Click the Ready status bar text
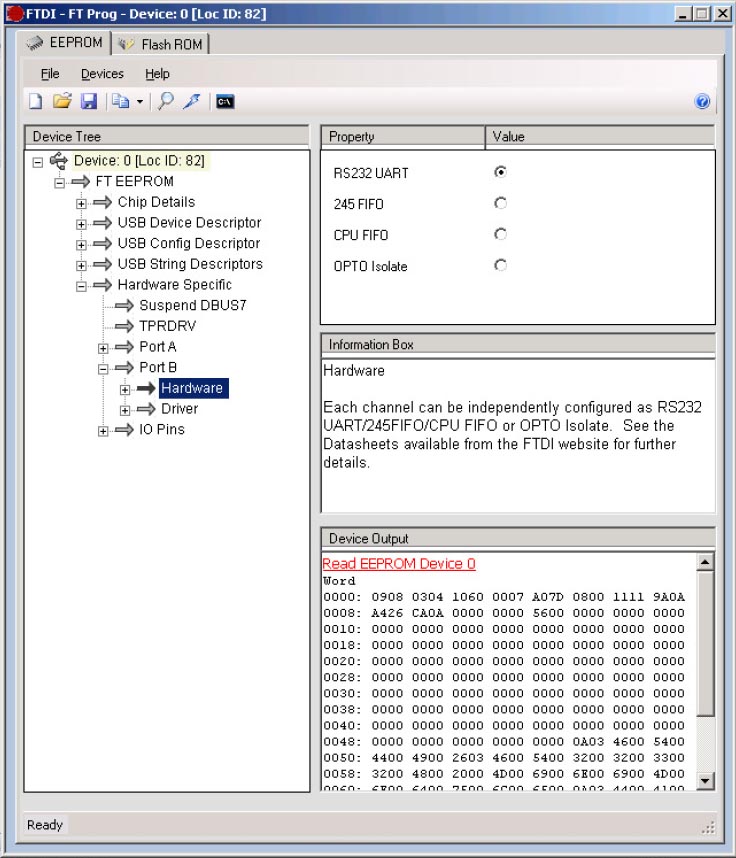The height and width of the screenshot is (858, 736). [45, 825]
